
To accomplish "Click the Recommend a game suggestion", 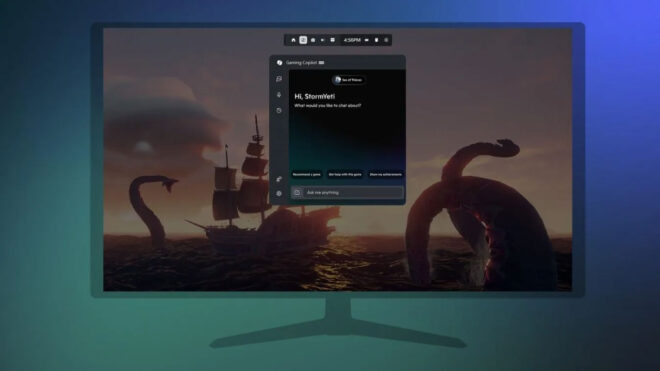I will tap(306, 174).
